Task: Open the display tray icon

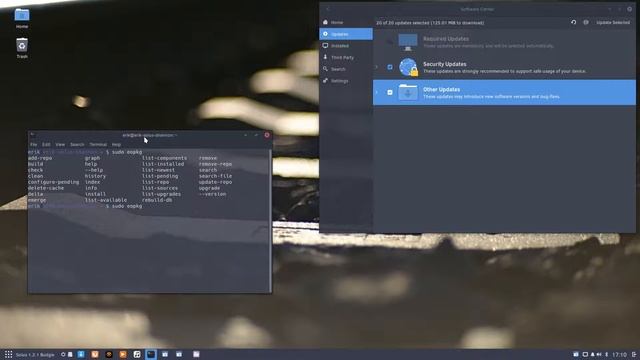Action: pos(585,354)
